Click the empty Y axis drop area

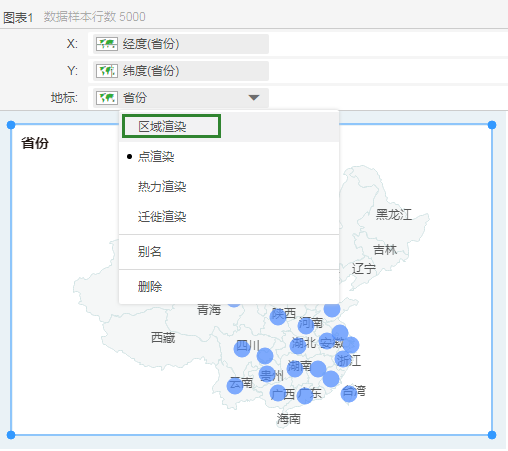[x=388, y=71]
